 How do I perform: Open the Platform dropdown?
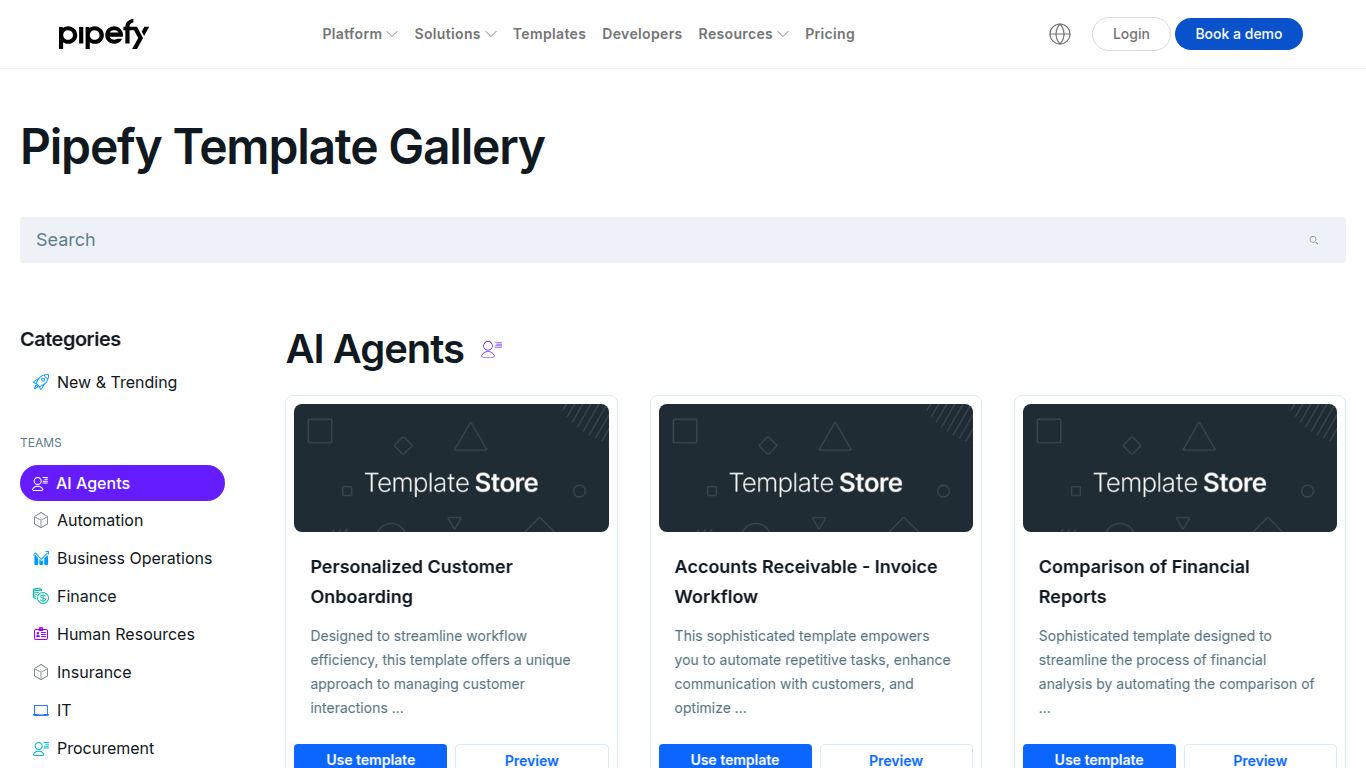click(x=358, y=33)
